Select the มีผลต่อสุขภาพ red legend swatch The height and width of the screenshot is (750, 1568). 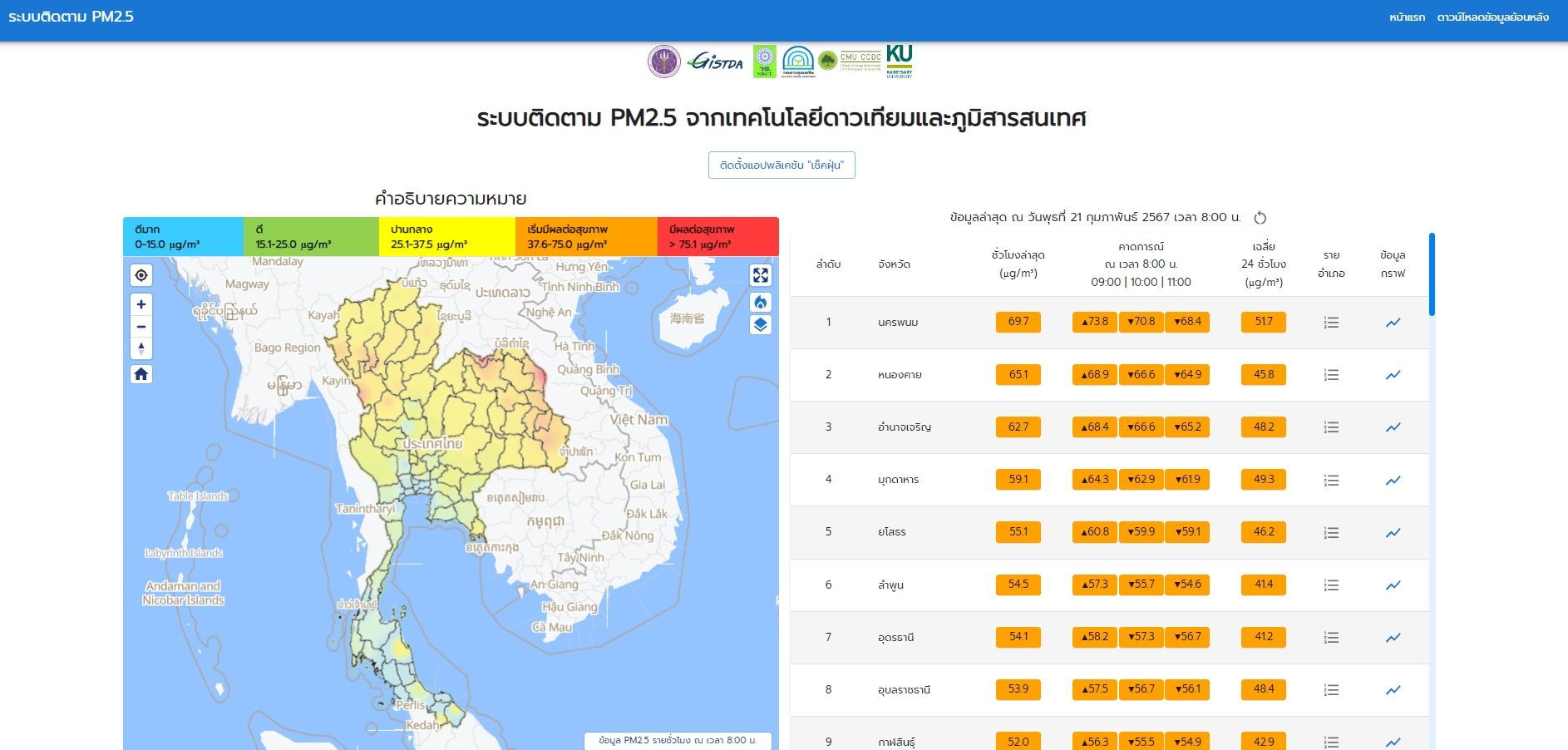pyautogui.click(x=718, y=236)
